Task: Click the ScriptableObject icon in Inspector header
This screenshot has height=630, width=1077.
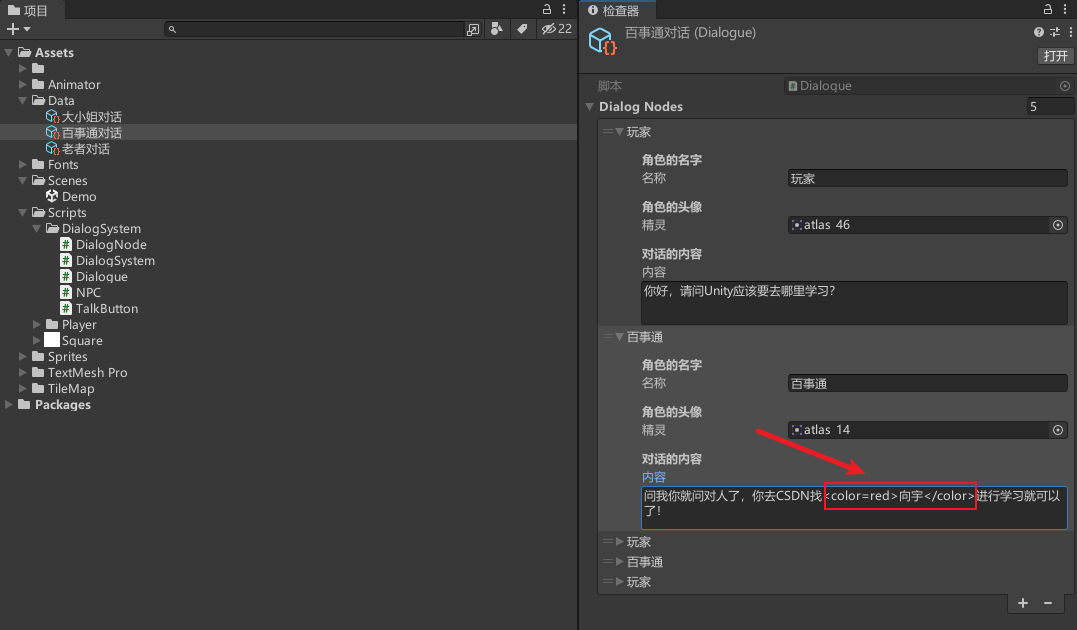Action: 602,41
